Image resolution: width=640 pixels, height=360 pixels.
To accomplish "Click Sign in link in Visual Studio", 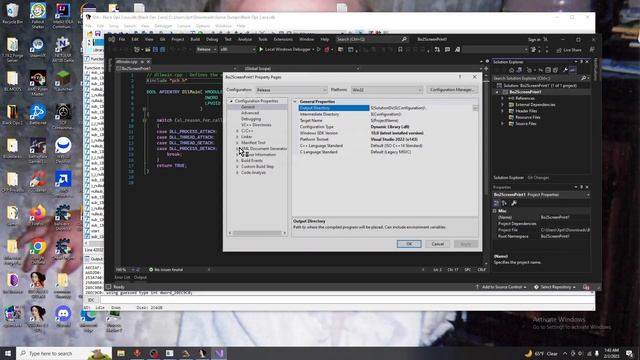I will coord(534,40).
